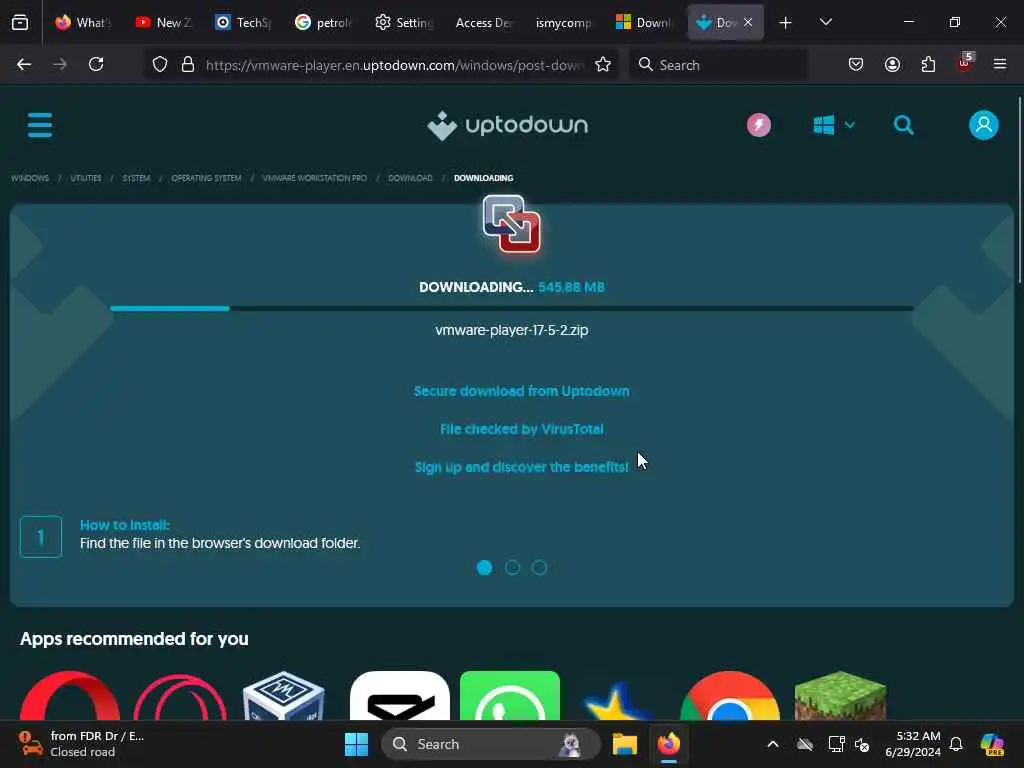1024x768 pixels.
Task: Open File Explorer from the taskbar
Action: point(624,744)
